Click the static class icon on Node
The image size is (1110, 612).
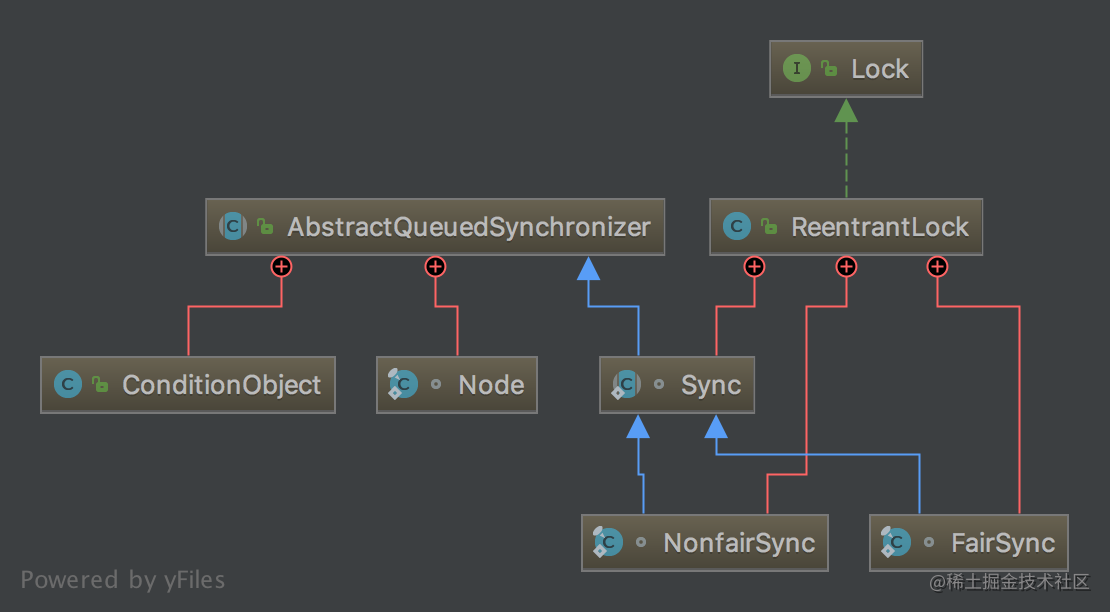(x=403, y=384)
